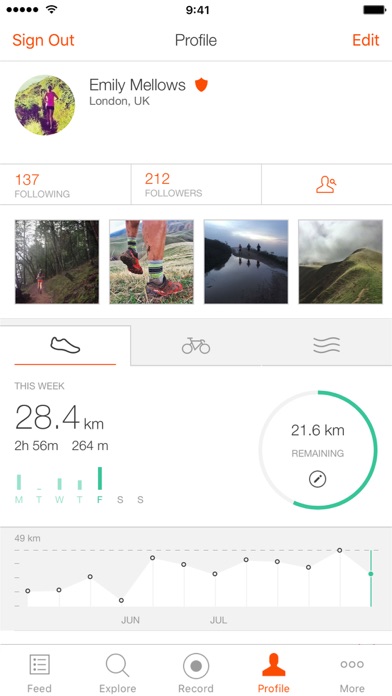
Task: Select the green current-week marker on chart
Action: [371, 574]
